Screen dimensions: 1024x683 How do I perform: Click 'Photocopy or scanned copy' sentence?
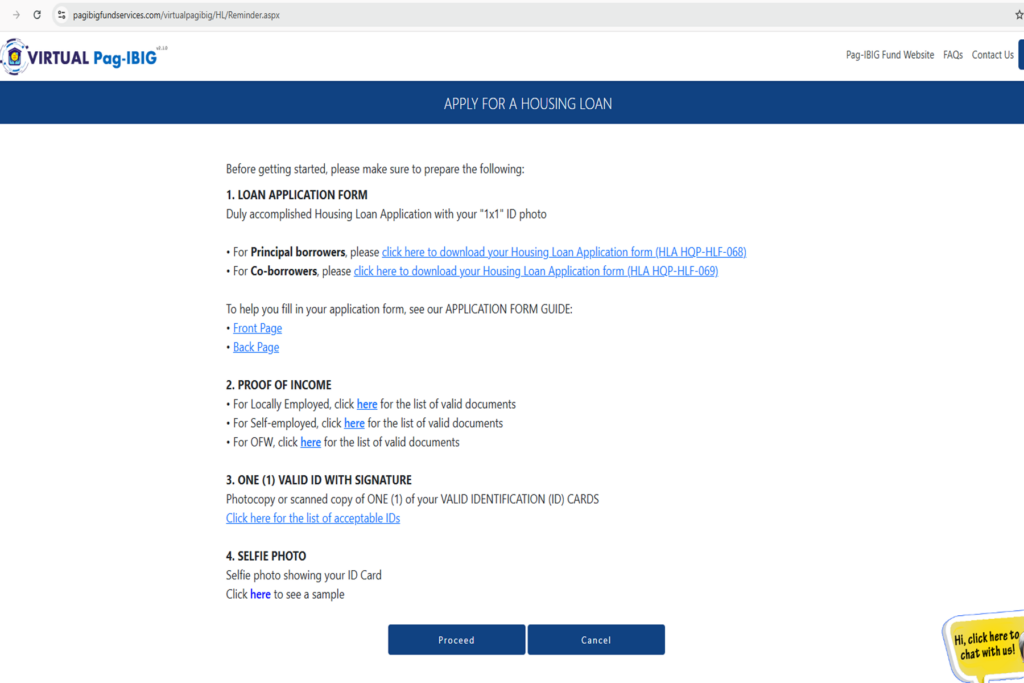click(412, 499)
